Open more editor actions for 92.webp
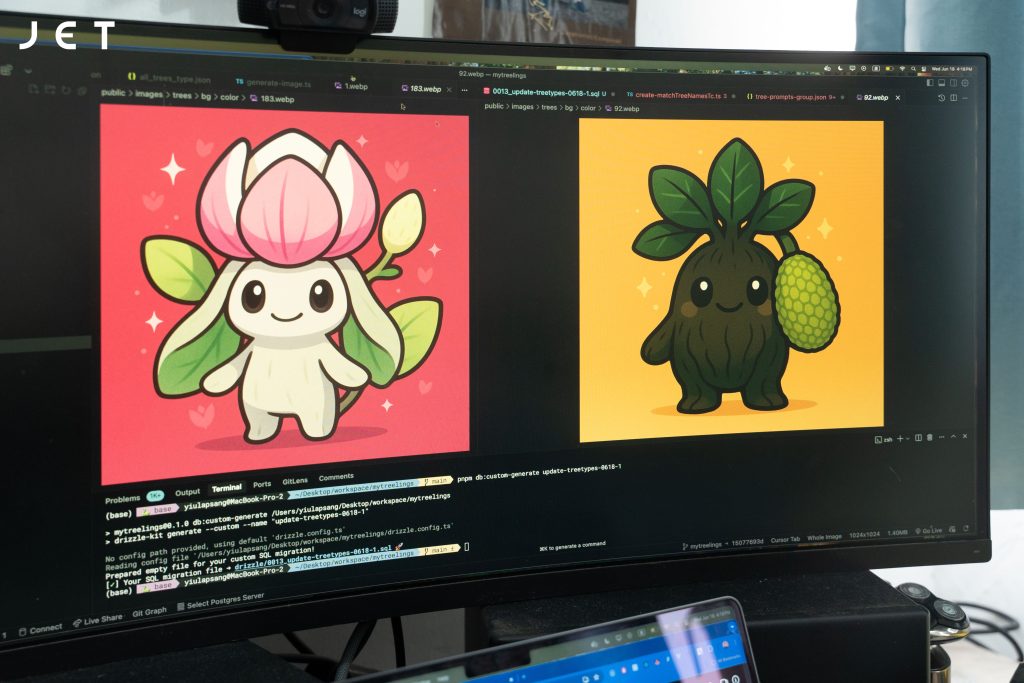Screen dimensions: 1024x683 coord(965,98)
